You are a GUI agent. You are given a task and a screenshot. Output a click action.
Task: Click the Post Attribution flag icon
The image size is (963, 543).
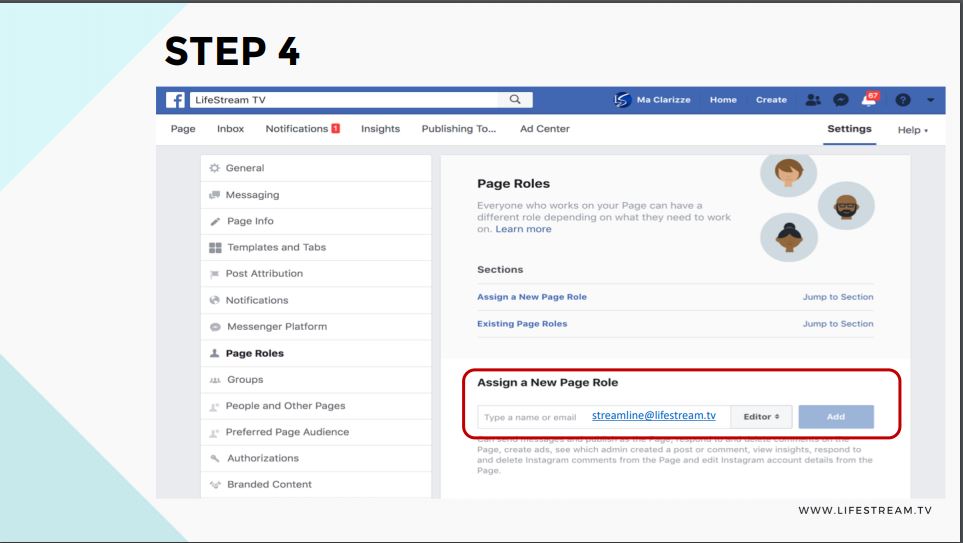point(214,274)
